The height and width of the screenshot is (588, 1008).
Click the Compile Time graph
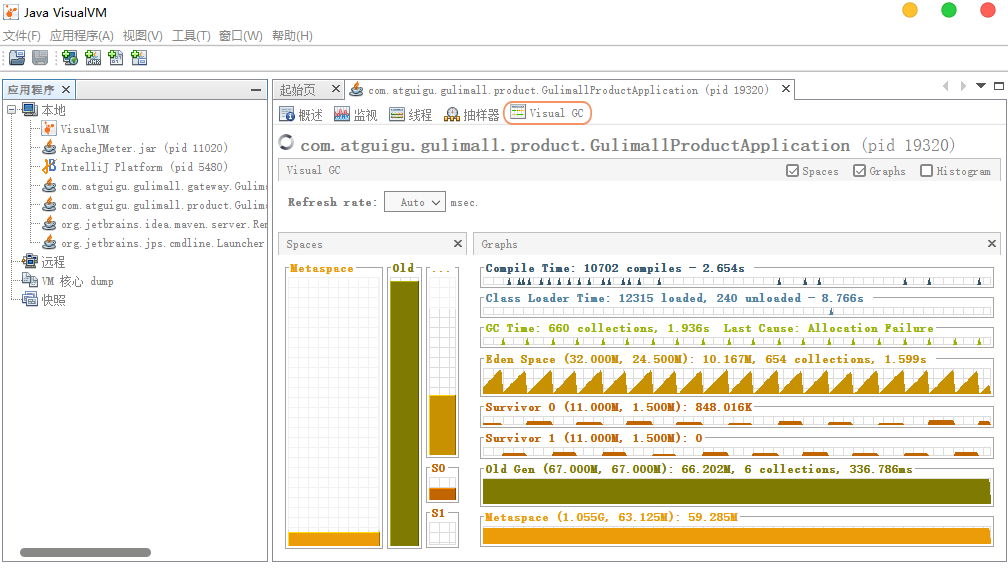tap(737, 281)
